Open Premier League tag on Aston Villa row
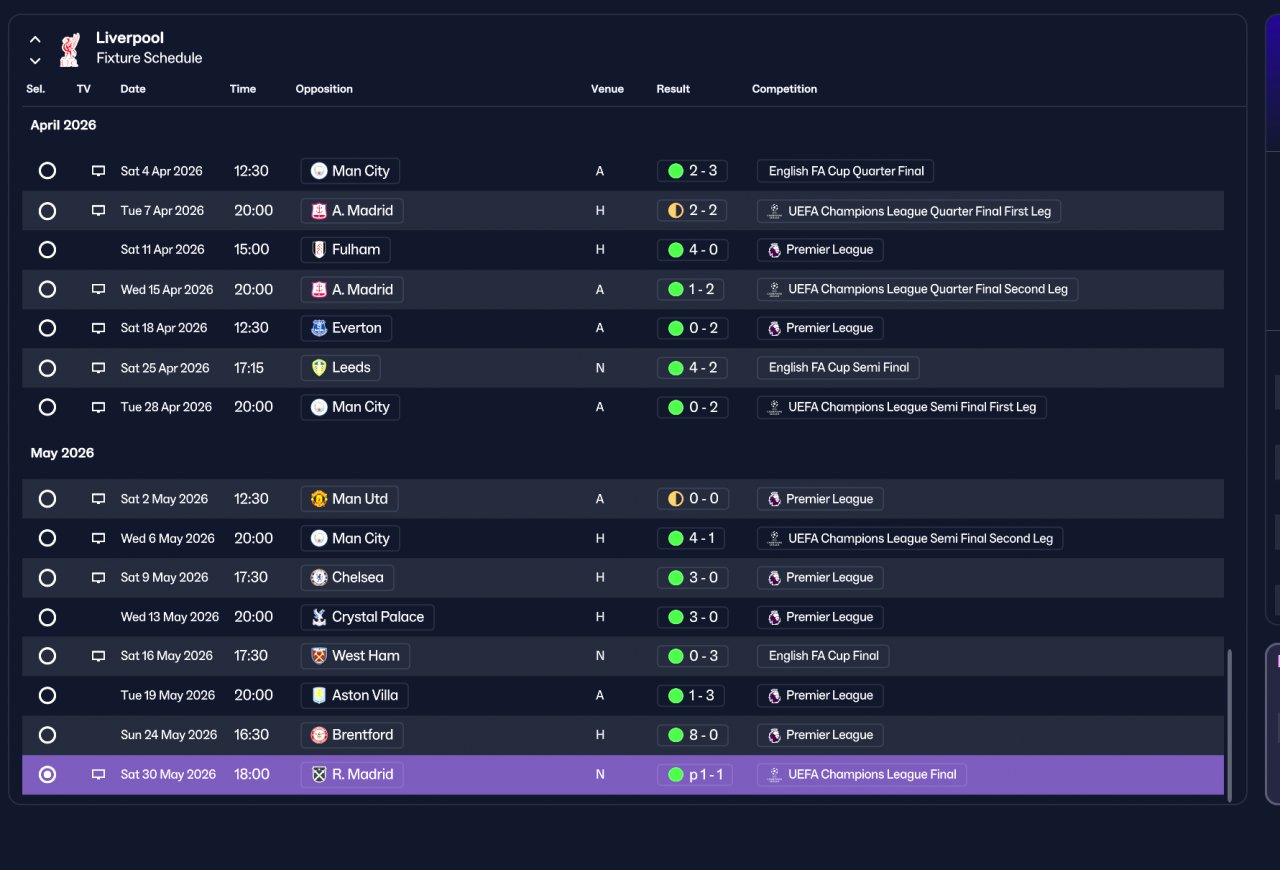This screenshot has height=870, width=1280. pos(820,695)
